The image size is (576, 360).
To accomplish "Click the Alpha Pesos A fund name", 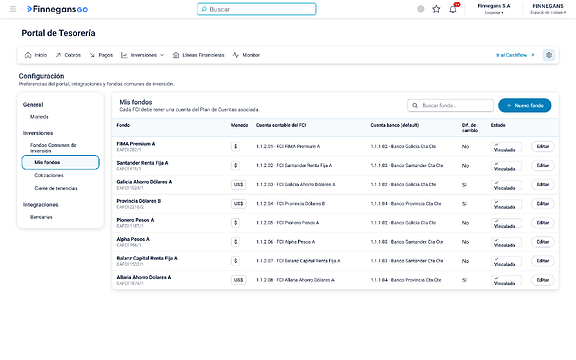I will (133, 239).
